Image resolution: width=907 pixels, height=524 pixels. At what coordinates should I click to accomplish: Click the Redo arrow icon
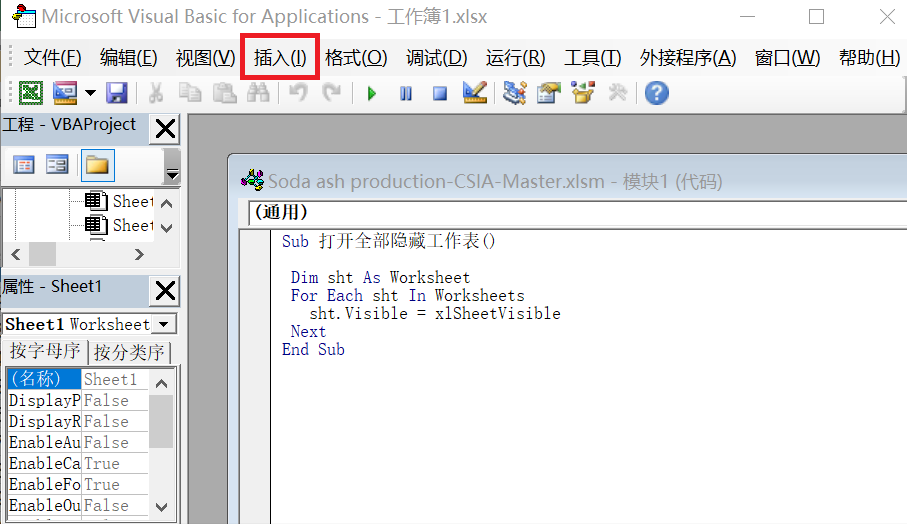(331, 93)
